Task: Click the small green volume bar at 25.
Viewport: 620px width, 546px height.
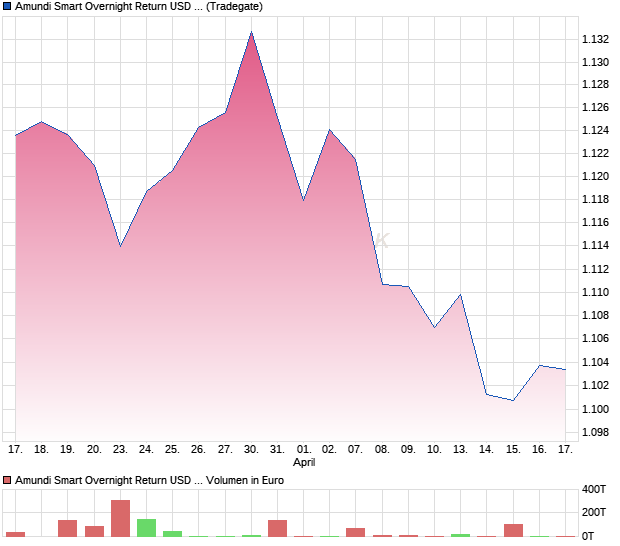Action: point(172,534)
